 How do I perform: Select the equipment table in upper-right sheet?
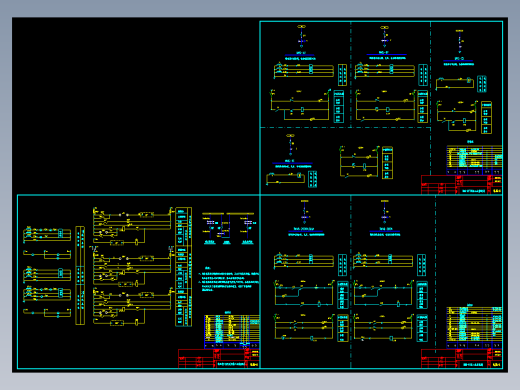pos(474,160)
